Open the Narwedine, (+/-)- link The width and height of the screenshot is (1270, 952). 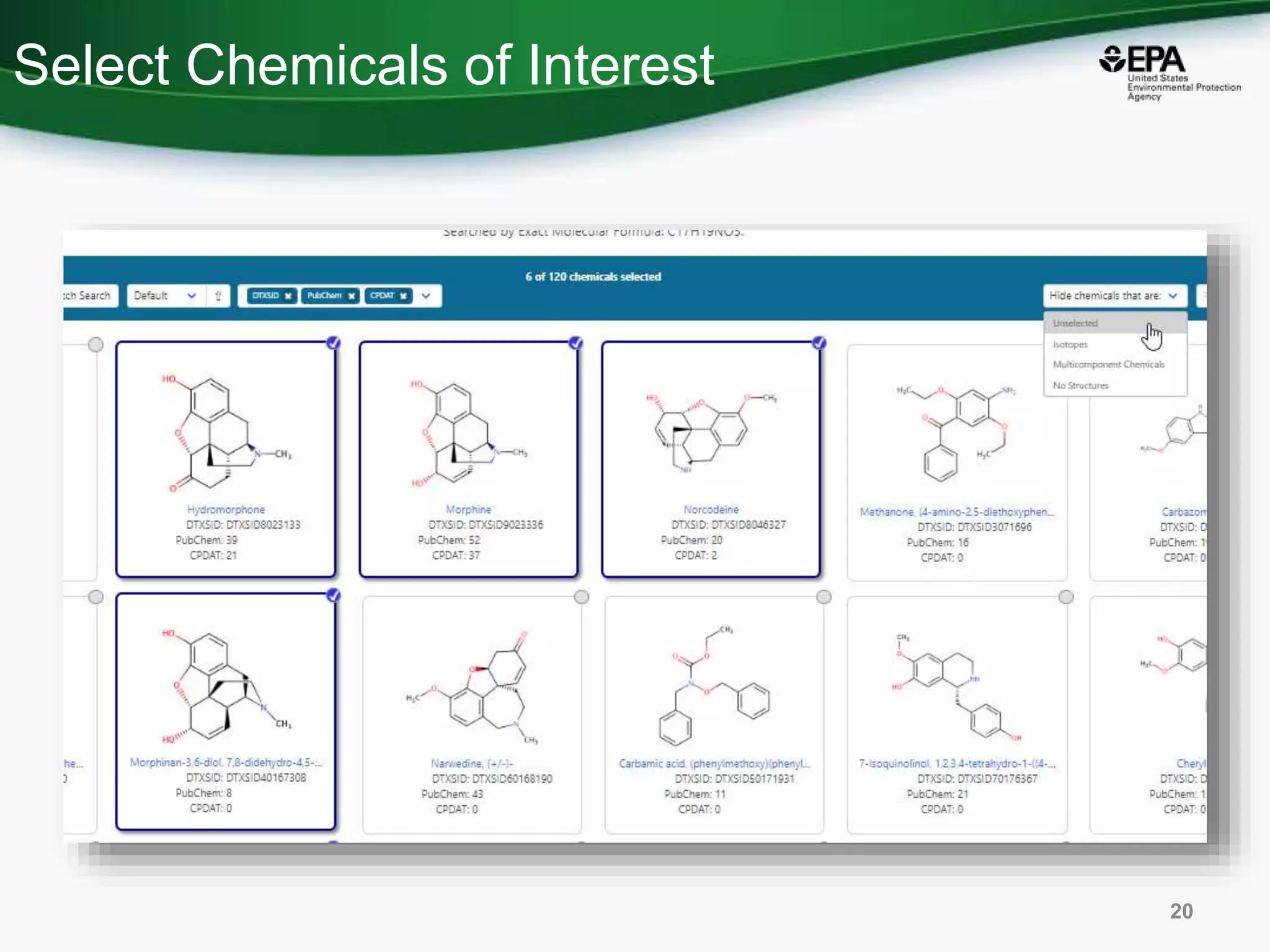point(472,764)
